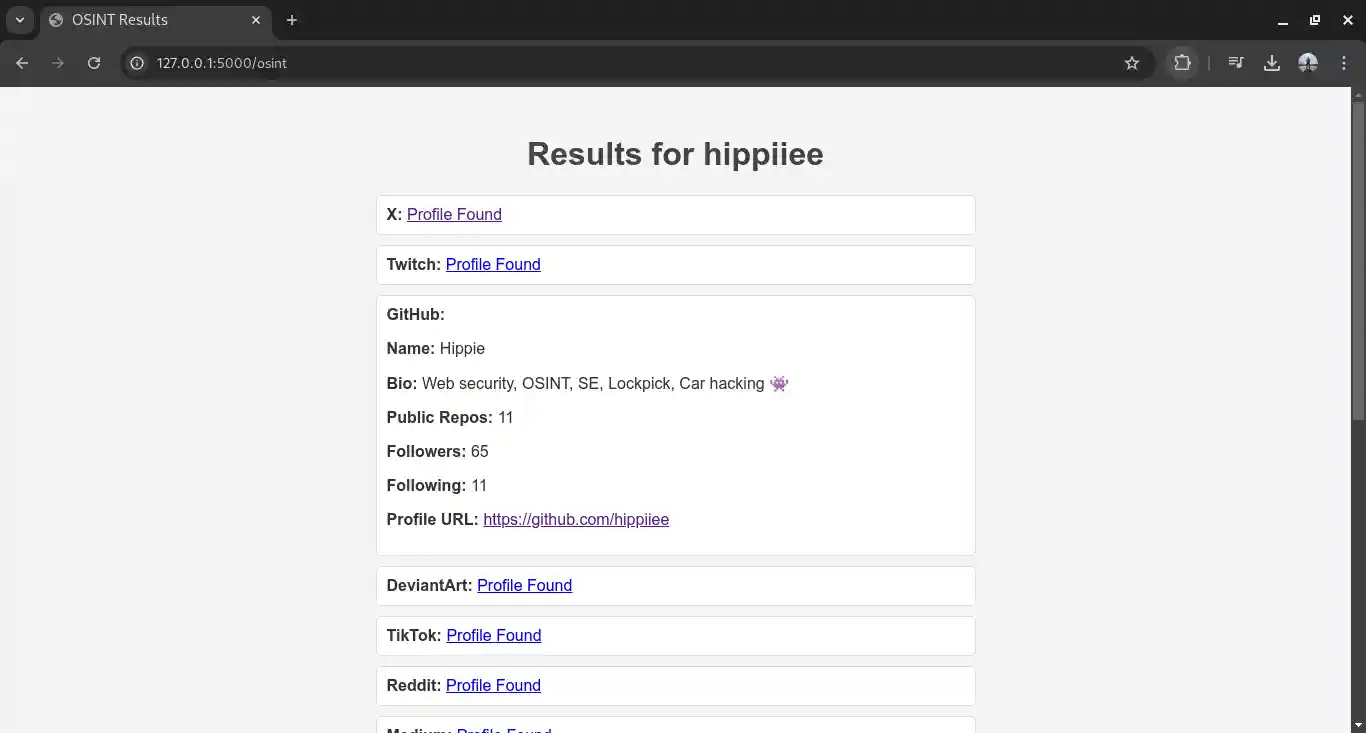Open the media control icon
This screenshot has width=1366, height=733.
(1236, 63)
